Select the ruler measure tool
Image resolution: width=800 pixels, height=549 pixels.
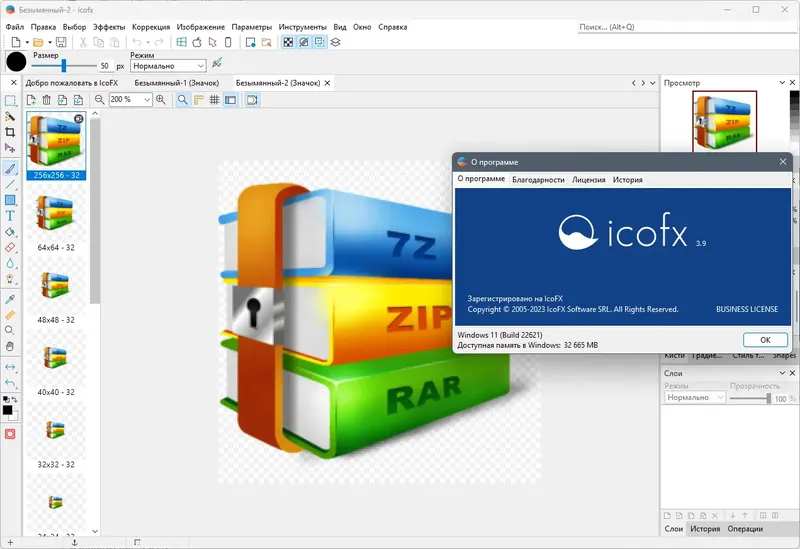[10, 315]
